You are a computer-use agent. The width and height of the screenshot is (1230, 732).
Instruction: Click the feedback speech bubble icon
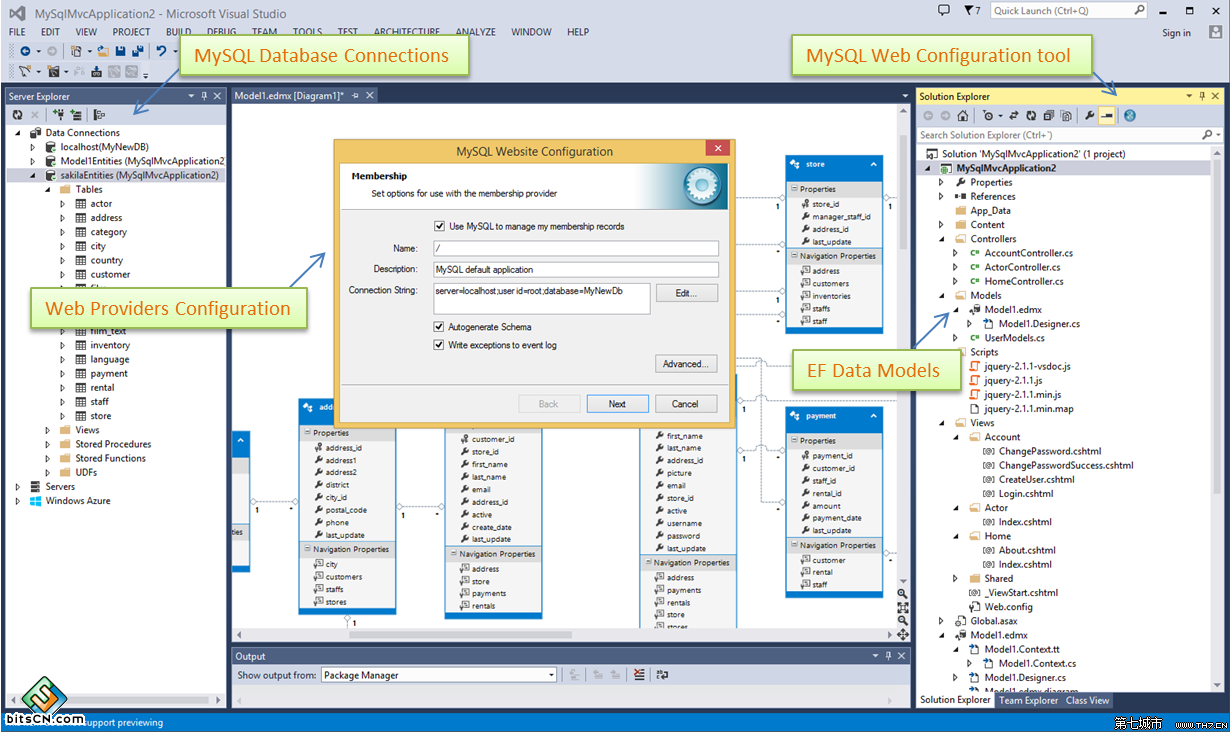click(x=944, y=10)
